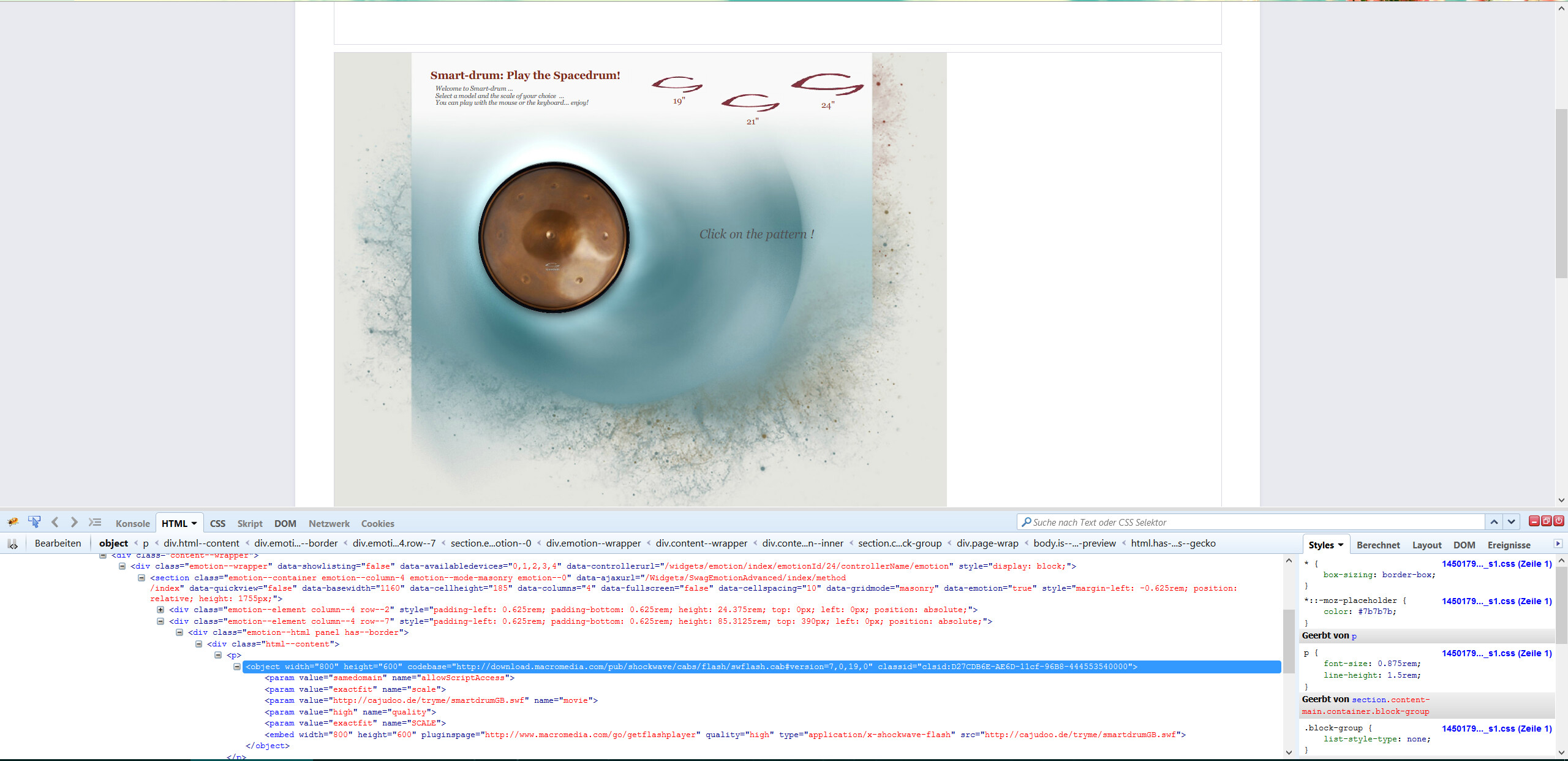Switch to the CSS tab
This screenshot has height=761, width=1568.
click(x=217, y=524)
